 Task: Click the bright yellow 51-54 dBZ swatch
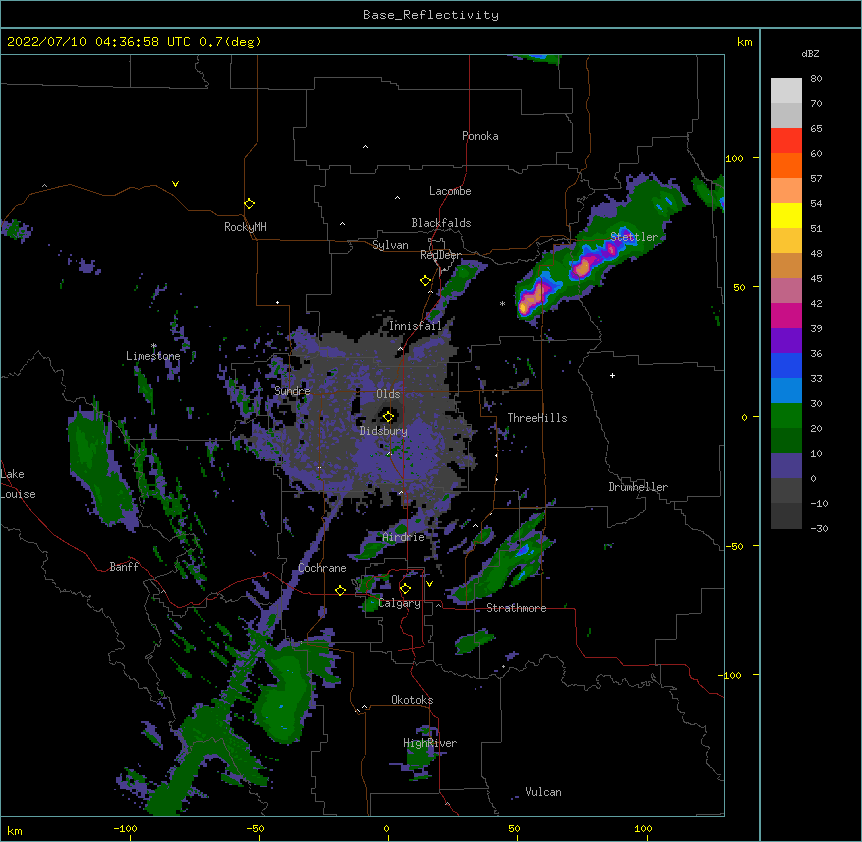tap(786, 215)
